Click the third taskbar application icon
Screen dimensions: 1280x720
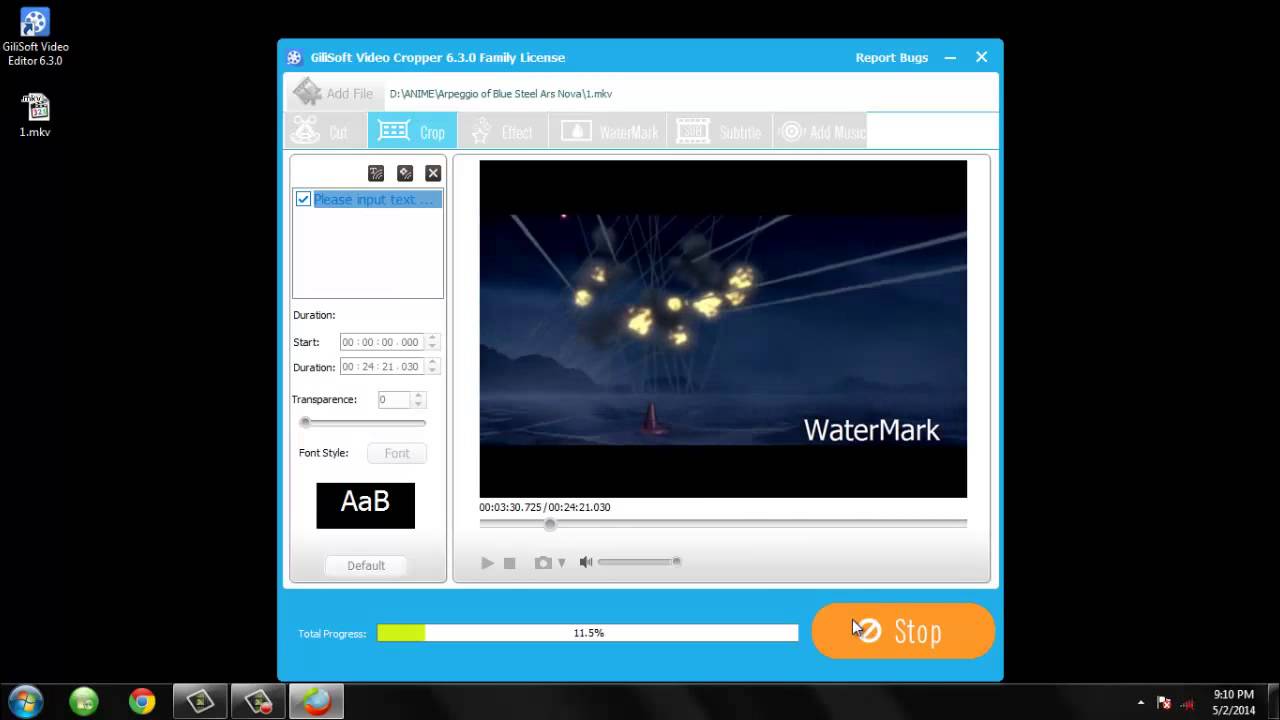[200, 702]
